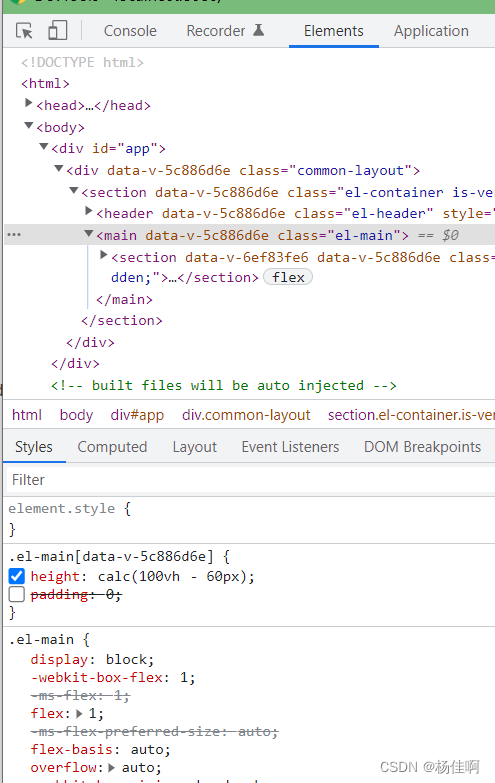Click the .el-main[data-v-5c886d6e] selector
This screenshot has height=783, width=495.
tap(111, 556)
